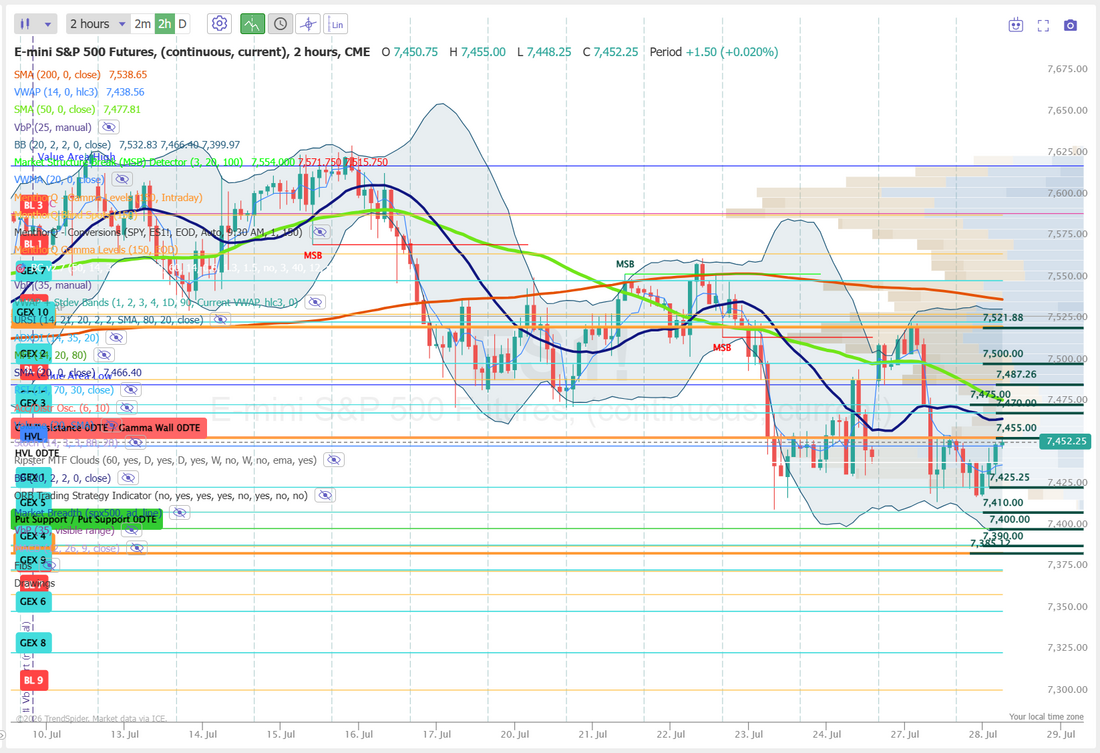Click the clock extended-hours button
This screenshot has width=1100, height=753.
click(280, 24)
